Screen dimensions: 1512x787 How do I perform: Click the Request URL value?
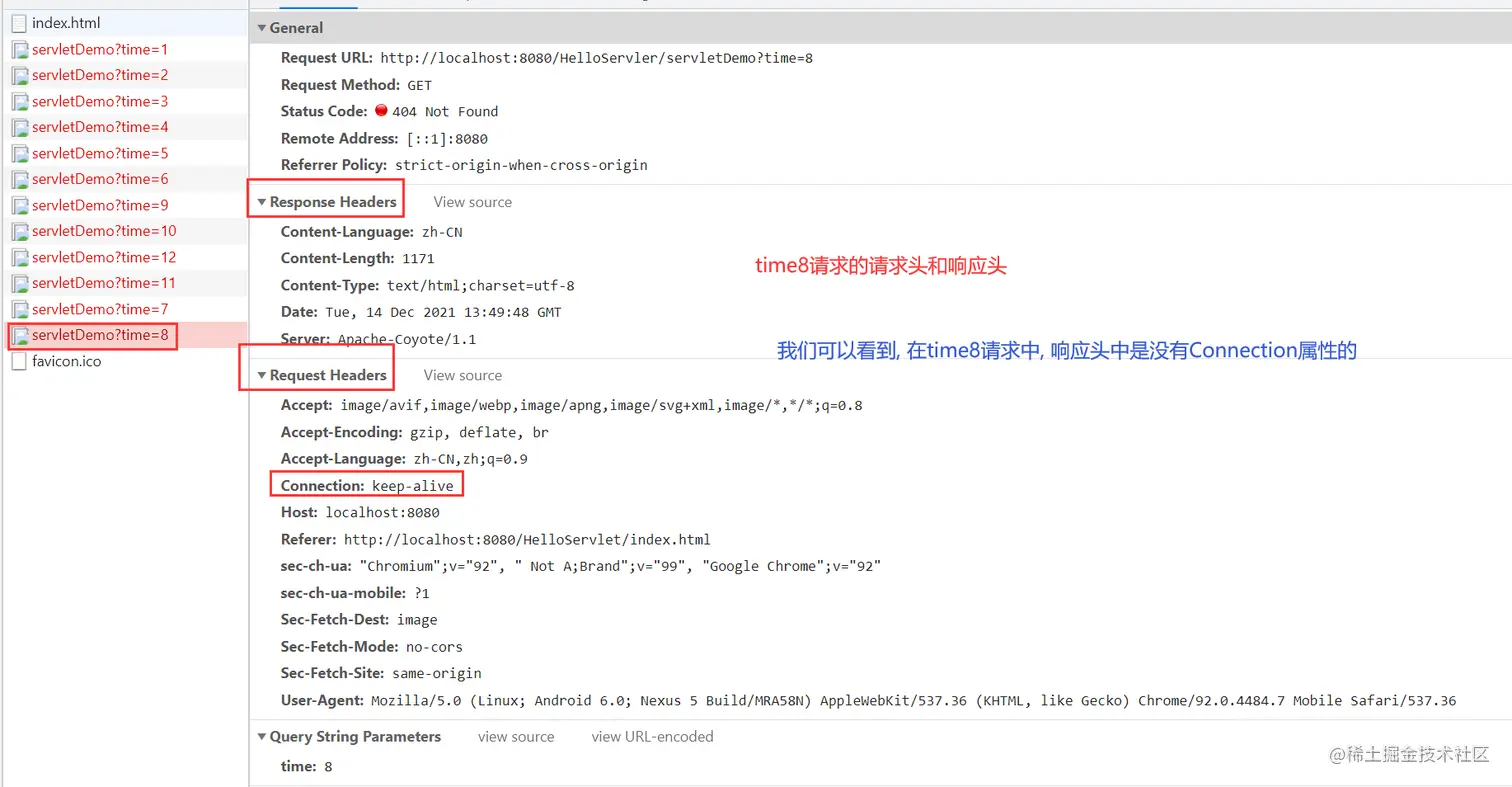(597, 58)
